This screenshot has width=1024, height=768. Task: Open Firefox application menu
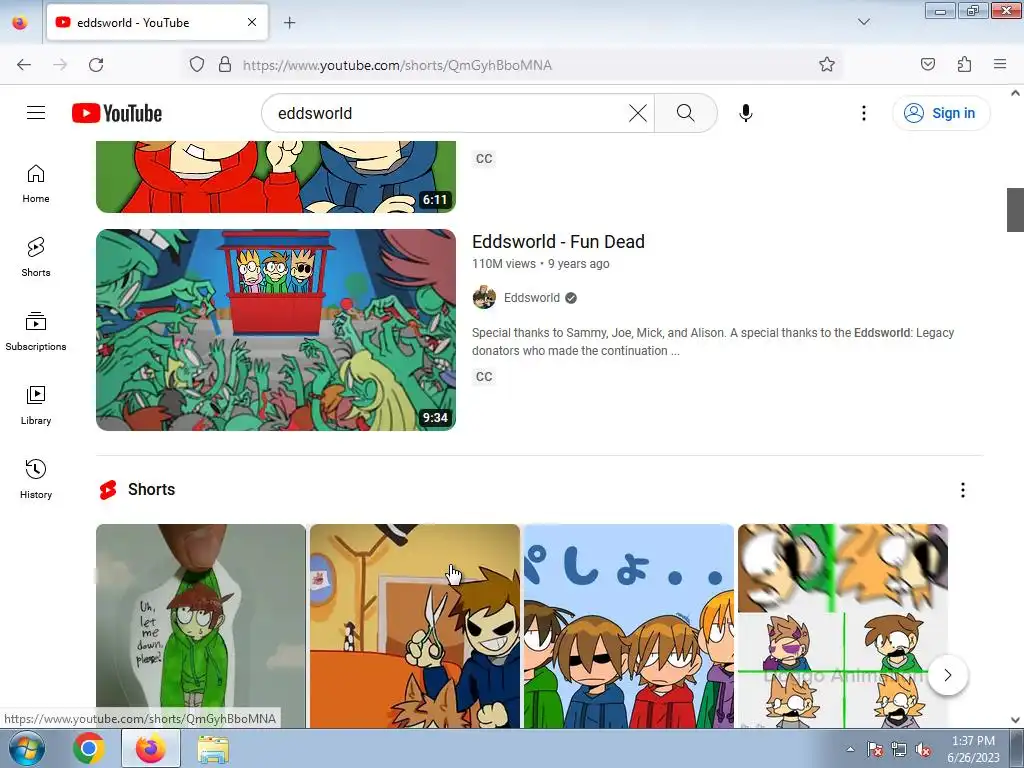click(1000, 65)
